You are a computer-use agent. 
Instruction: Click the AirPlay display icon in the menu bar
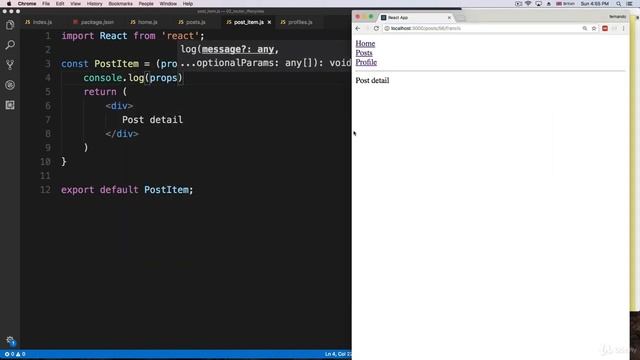(x=538, y=4)
